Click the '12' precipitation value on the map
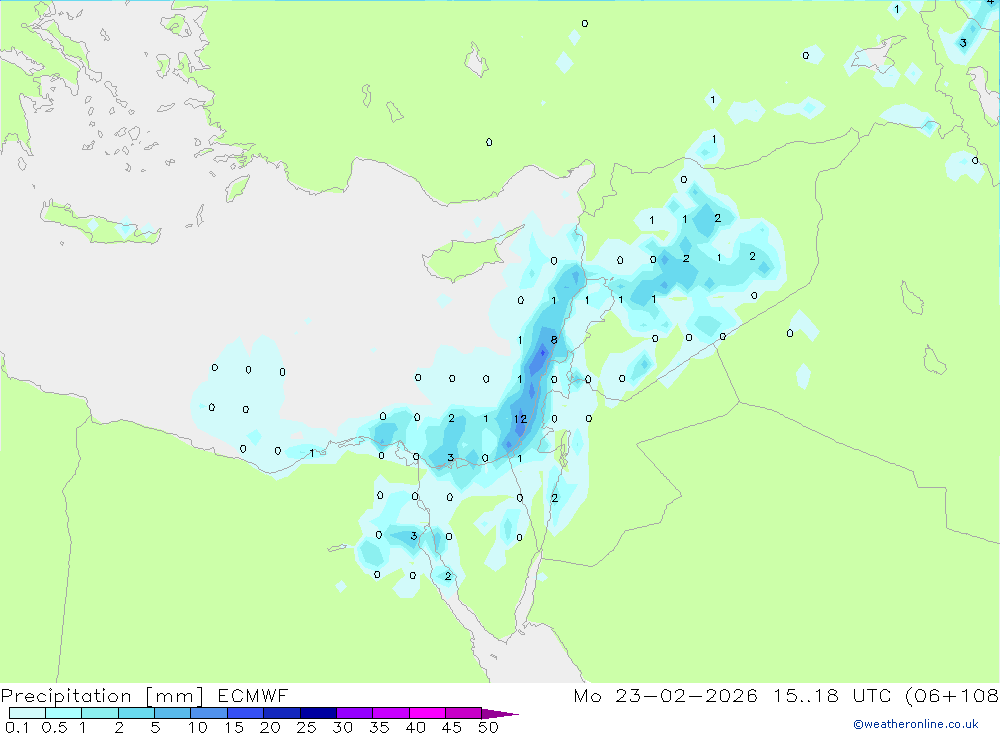 pyautogui.click(x=520, y=419)
